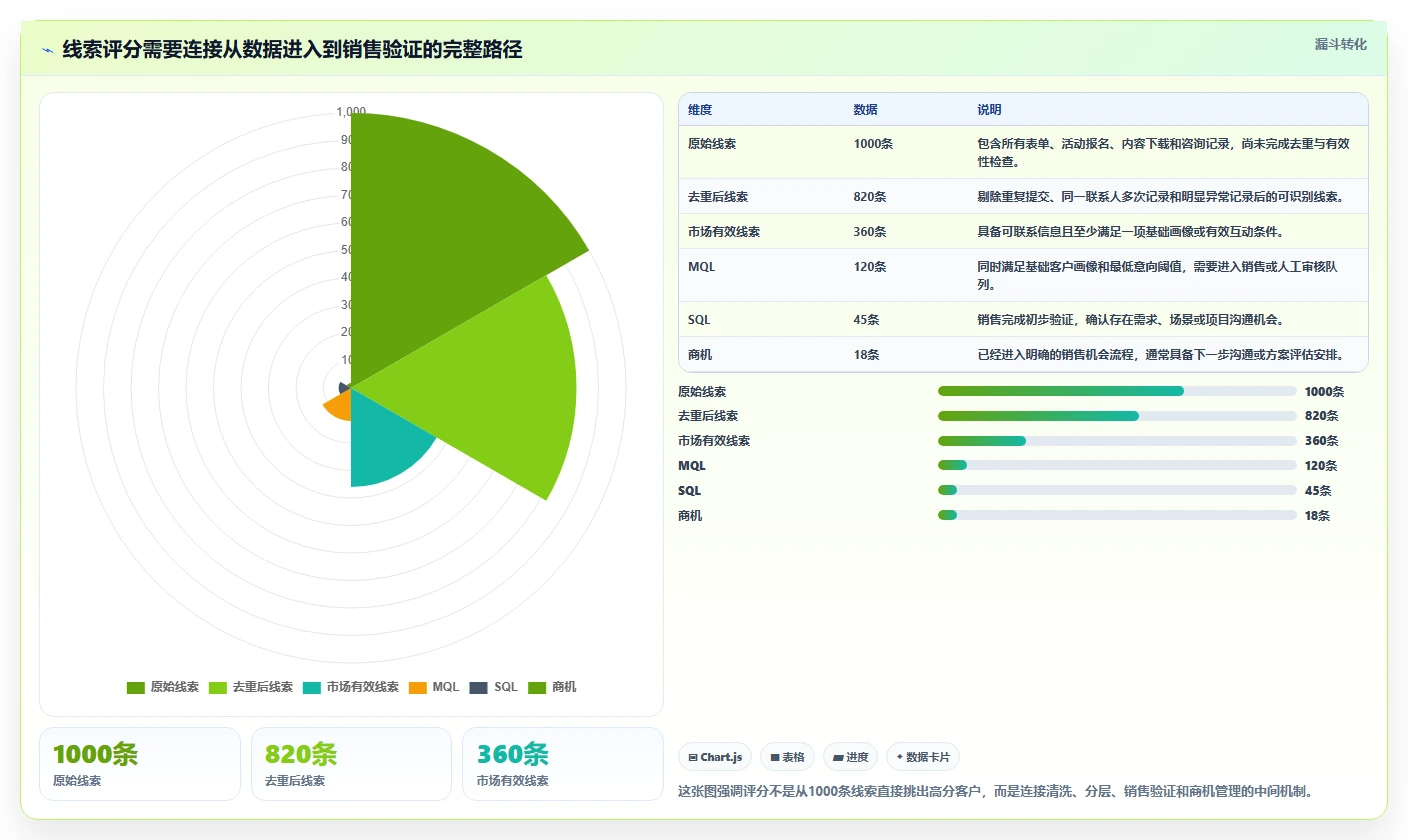
Task: Open the 进度 chip
Action: (850, 757)
